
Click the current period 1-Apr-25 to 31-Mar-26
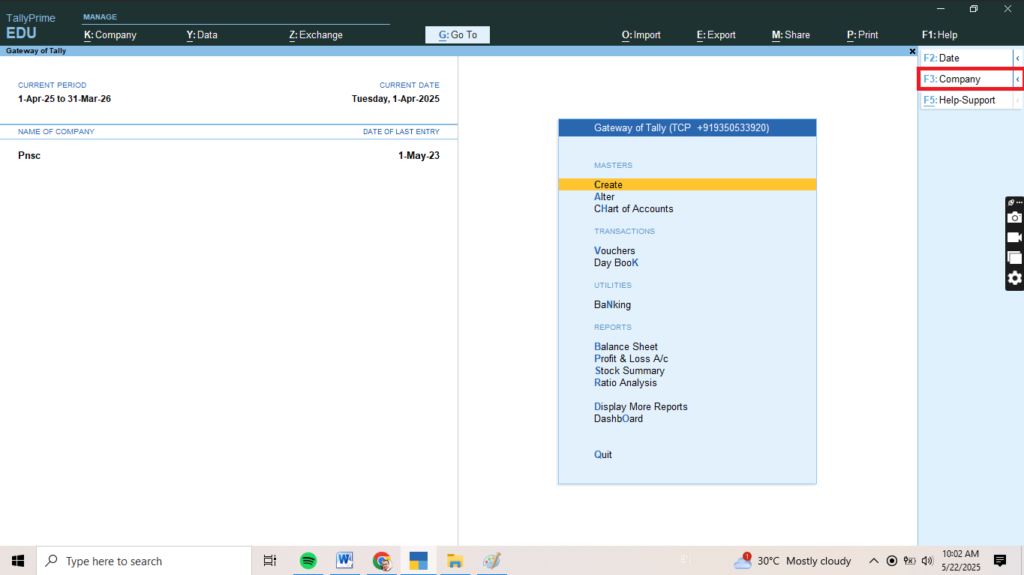click(65, 99)
